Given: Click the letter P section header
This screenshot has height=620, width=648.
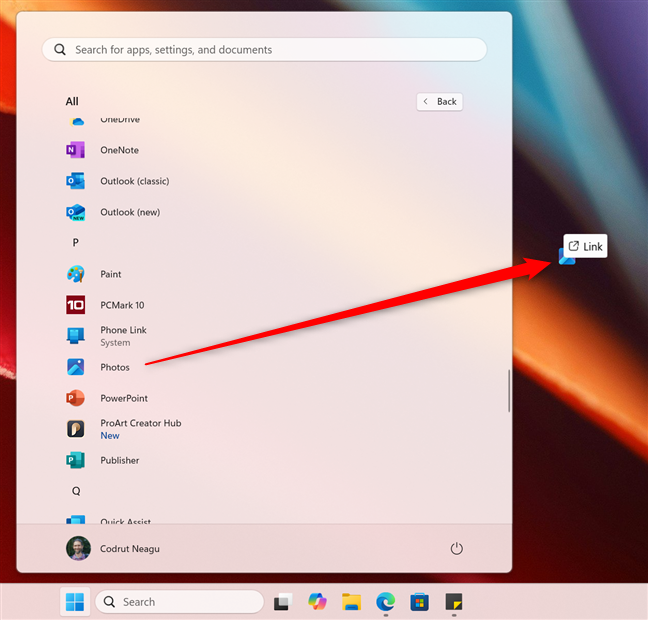Looking at the screenshot, I should click(x=76, y=243).
